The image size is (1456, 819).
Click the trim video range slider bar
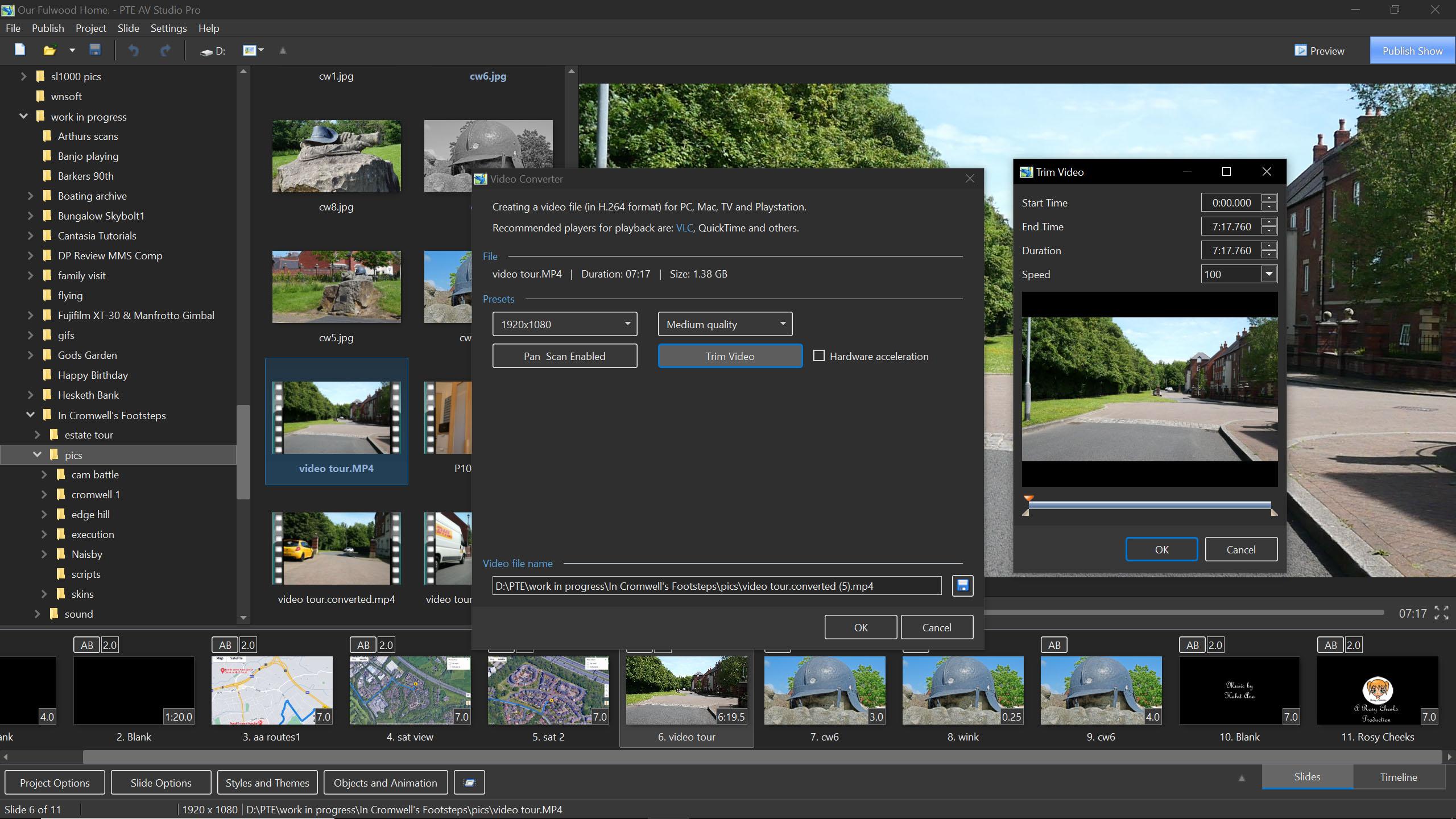1149,505
